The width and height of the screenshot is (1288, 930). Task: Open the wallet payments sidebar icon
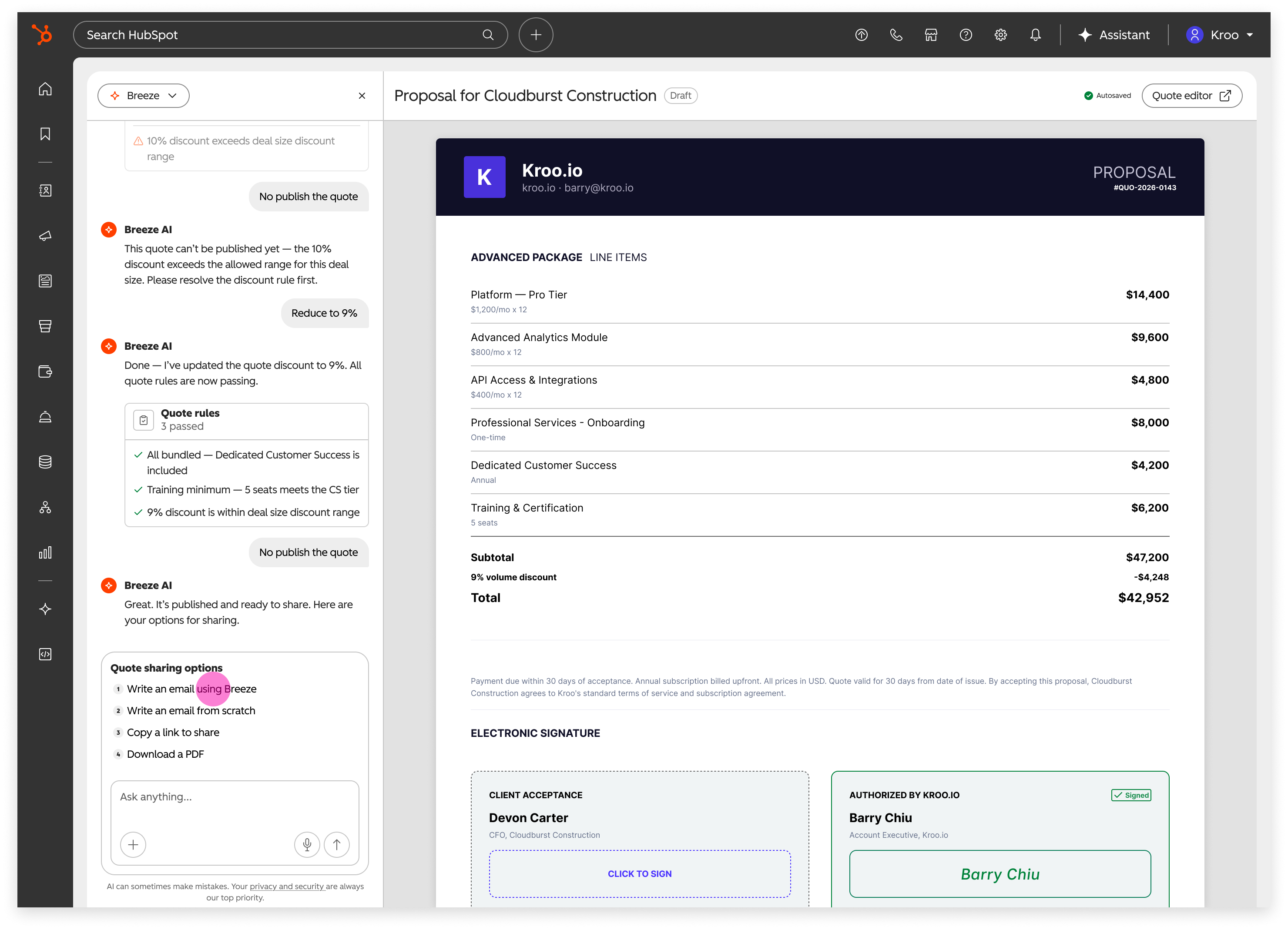point(45,371)
